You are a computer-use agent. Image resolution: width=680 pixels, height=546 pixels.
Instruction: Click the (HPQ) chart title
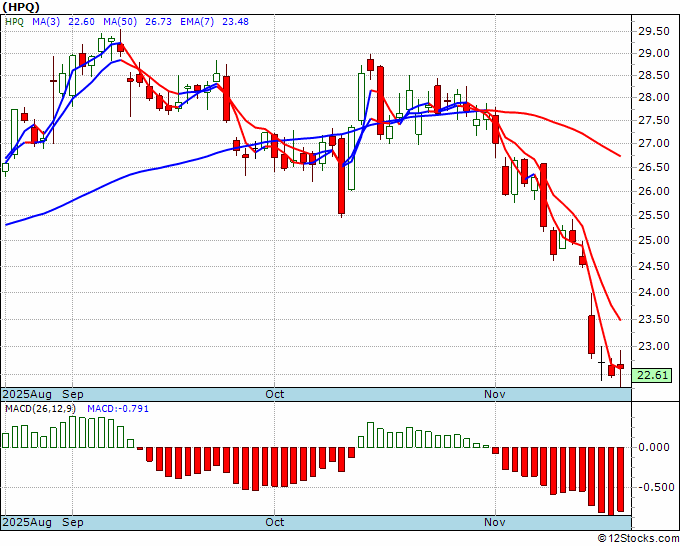[21, 7]
